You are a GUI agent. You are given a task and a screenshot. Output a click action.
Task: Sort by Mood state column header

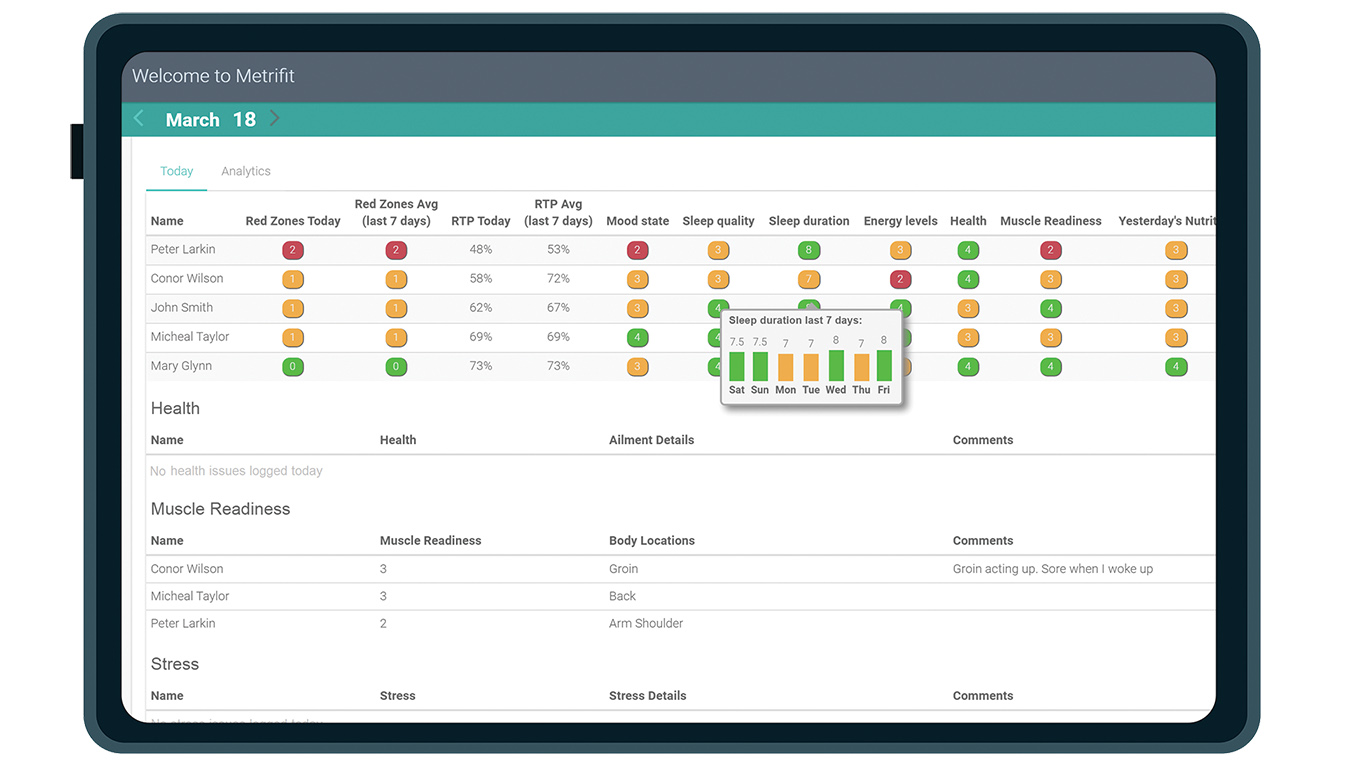point(637,221)
